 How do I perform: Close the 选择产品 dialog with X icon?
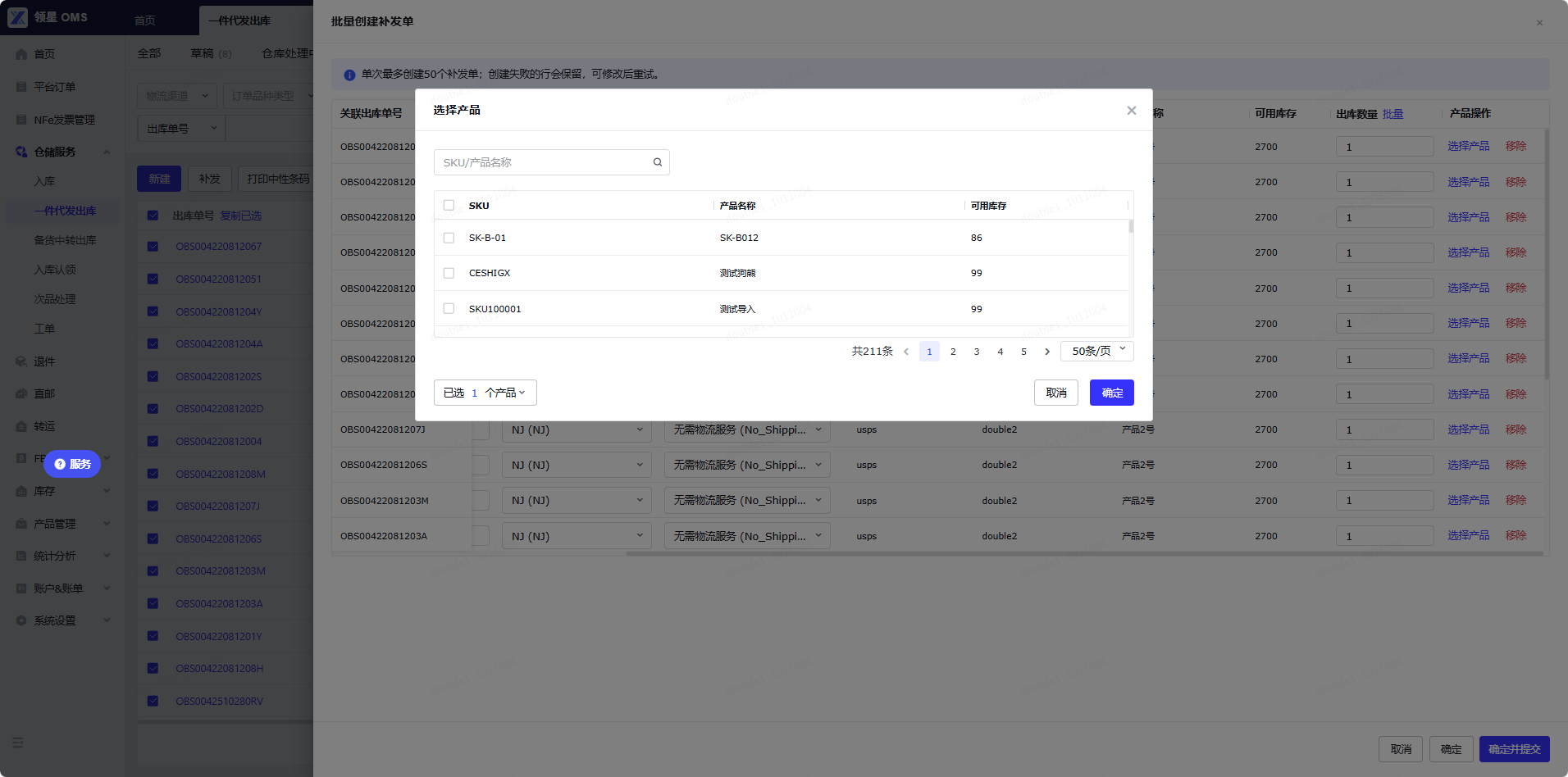pyautogui.click(x=1131, y=110)
